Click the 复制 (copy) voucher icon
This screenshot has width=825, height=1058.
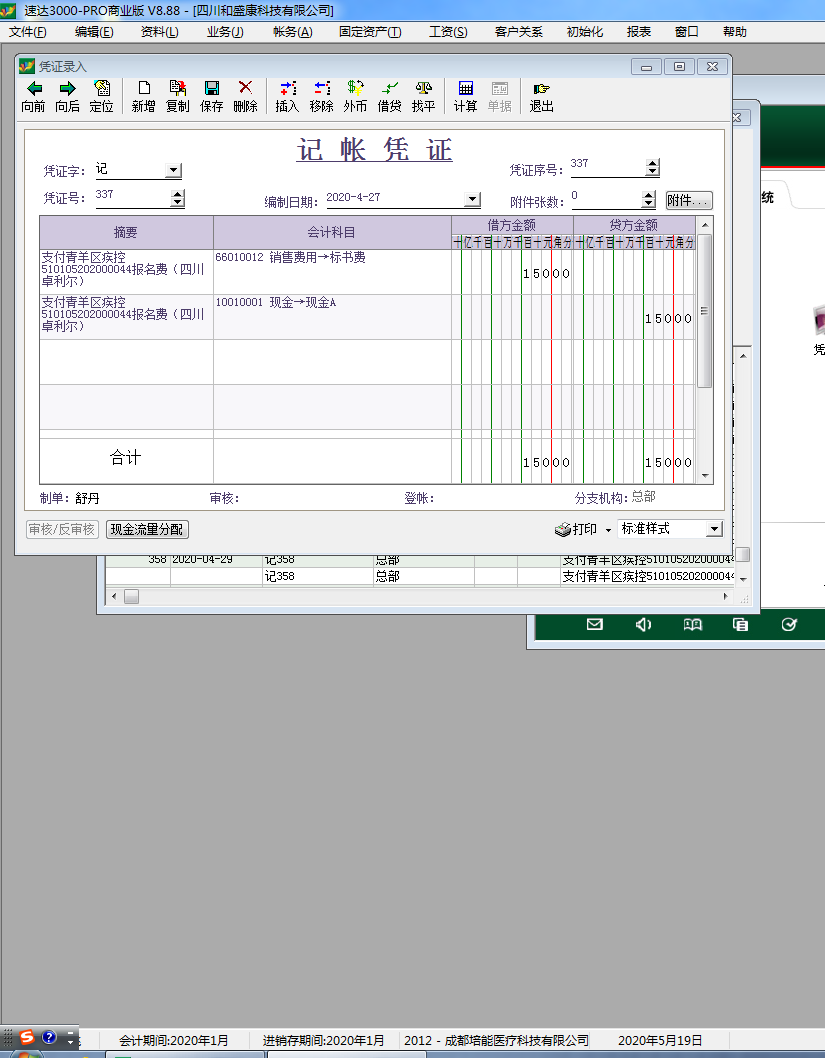point(178,89)
